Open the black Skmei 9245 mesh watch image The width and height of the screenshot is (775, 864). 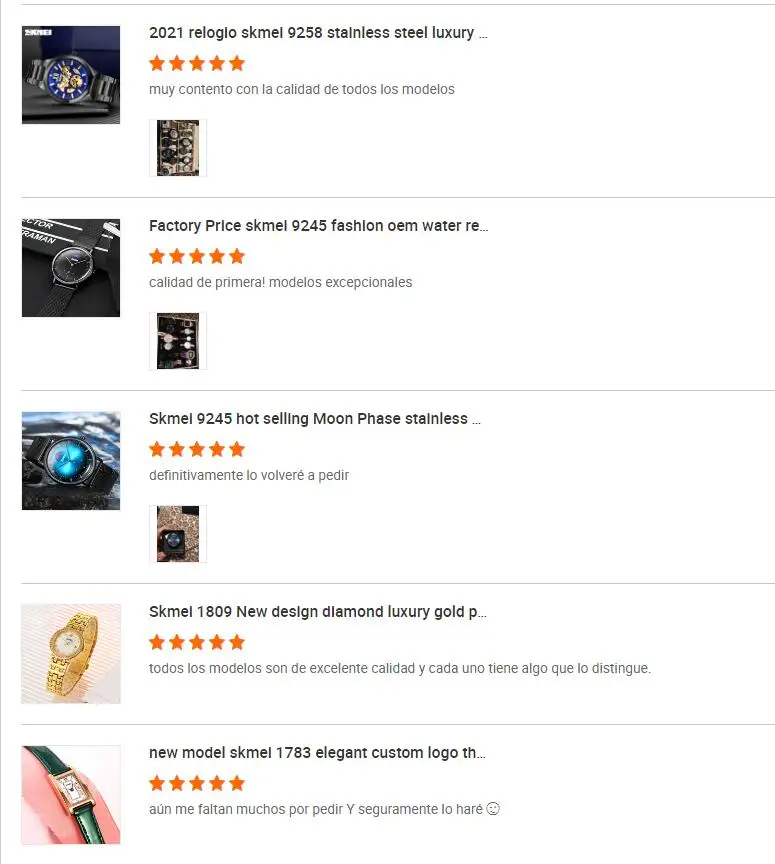pos(71,268)
